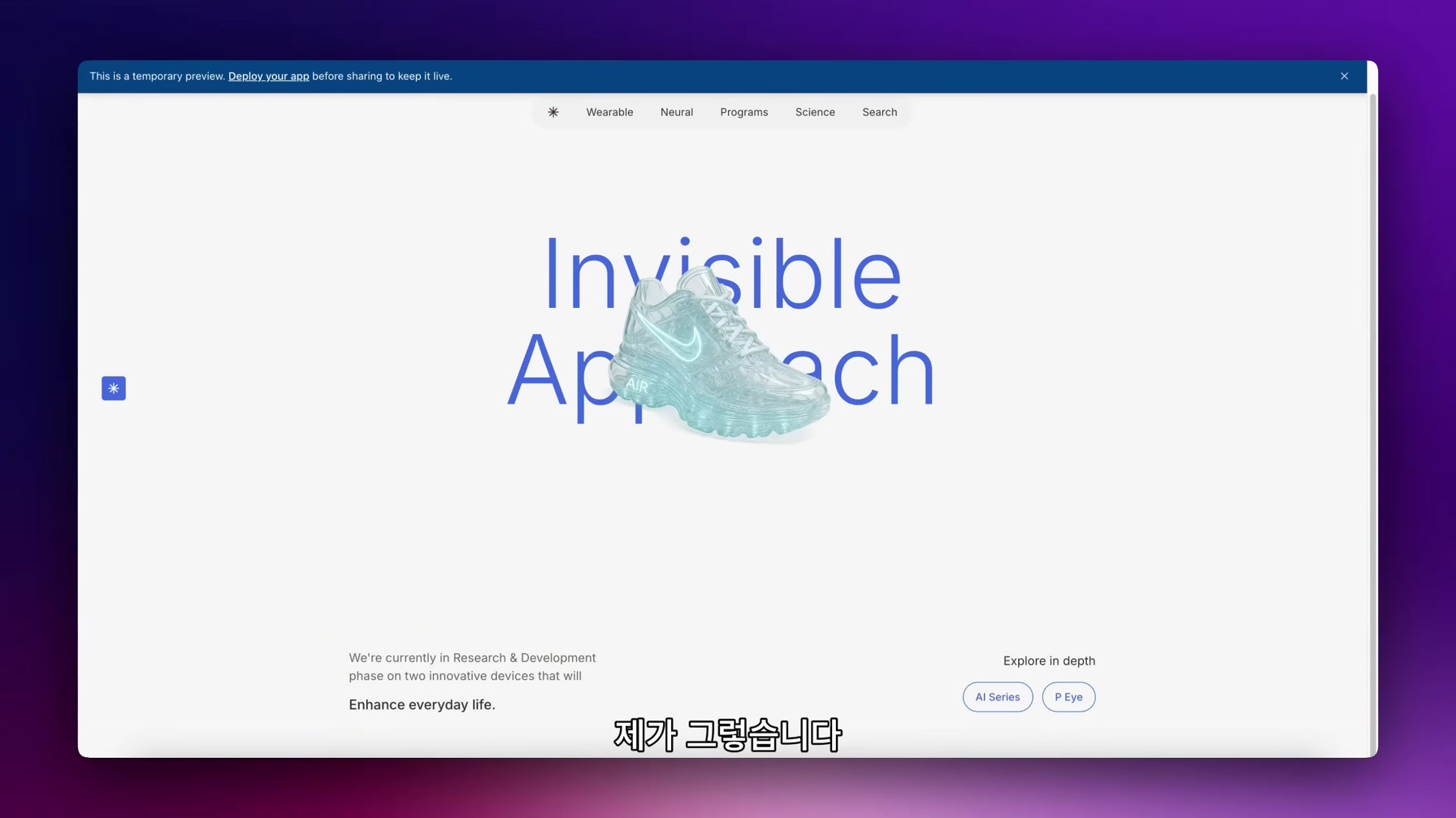This screenshot has height=818, width=1456.
Task: Click the asterisk logo in the navigation bar
Action: point(552,112)
